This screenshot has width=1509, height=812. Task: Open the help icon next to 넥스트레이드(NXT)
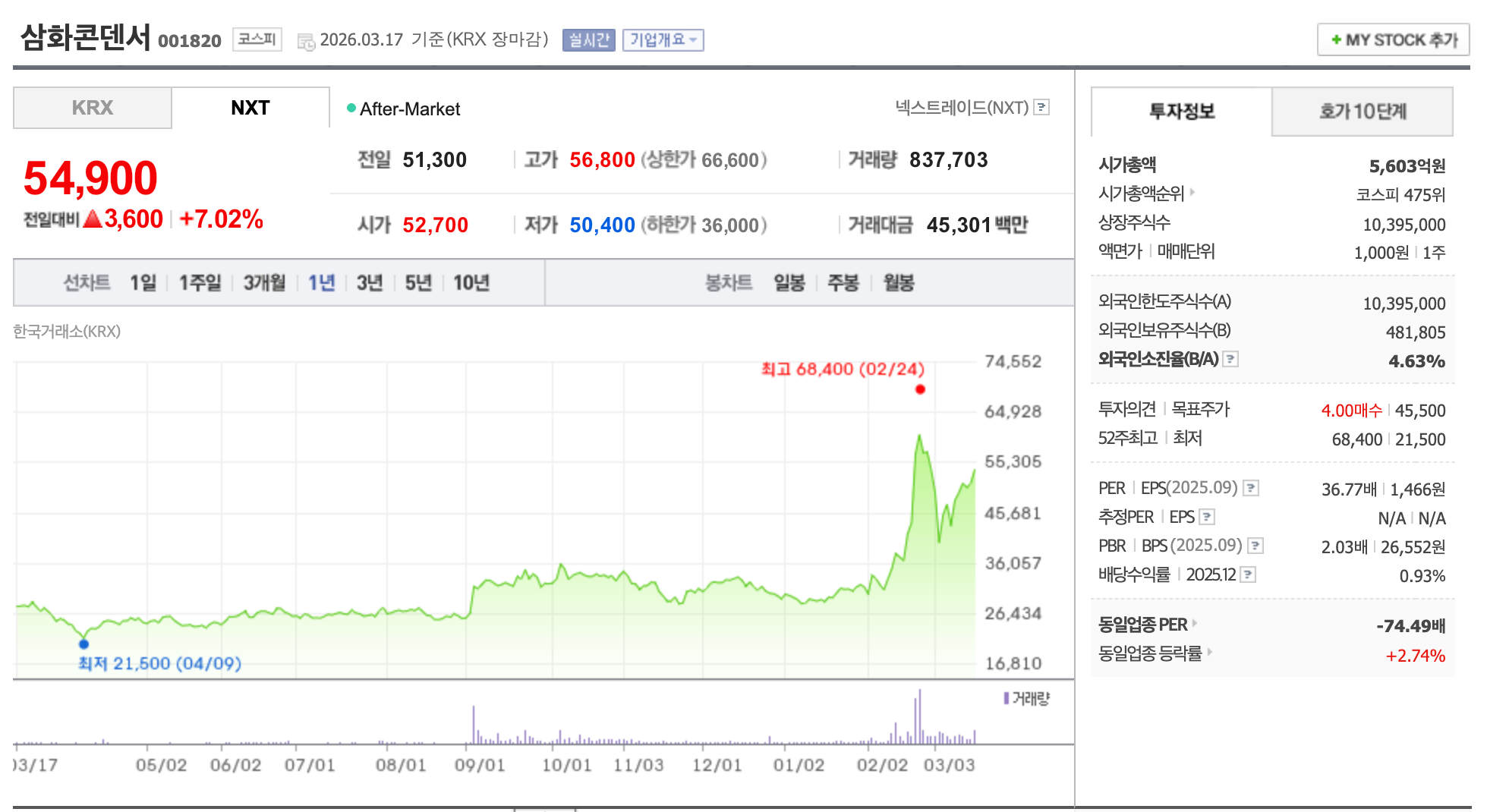click(x=1042, y=108)
